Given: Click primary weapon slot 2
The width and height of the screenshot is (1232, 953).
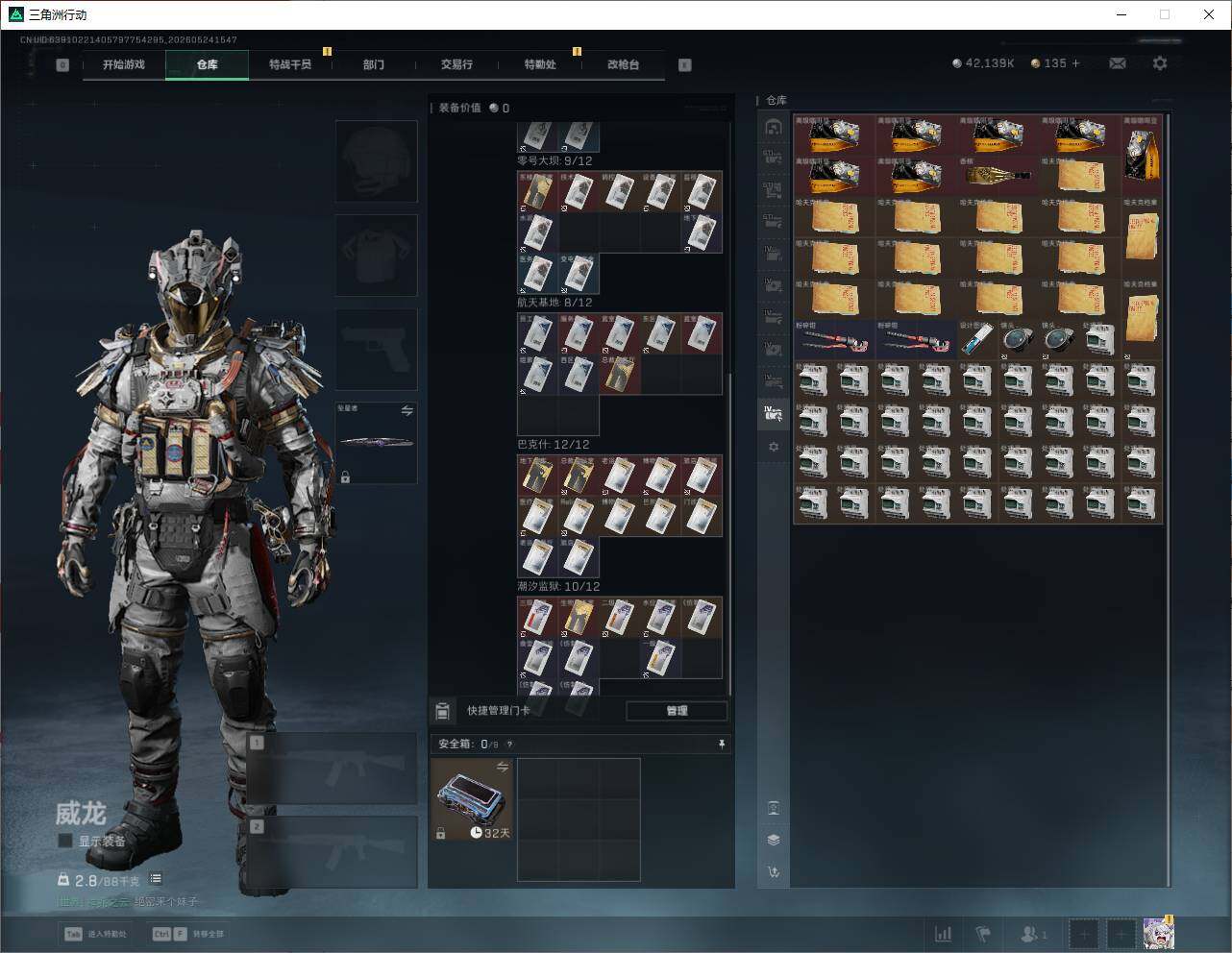Looking at the screenshot, I should pyautogui.click(x=333, y=852).
